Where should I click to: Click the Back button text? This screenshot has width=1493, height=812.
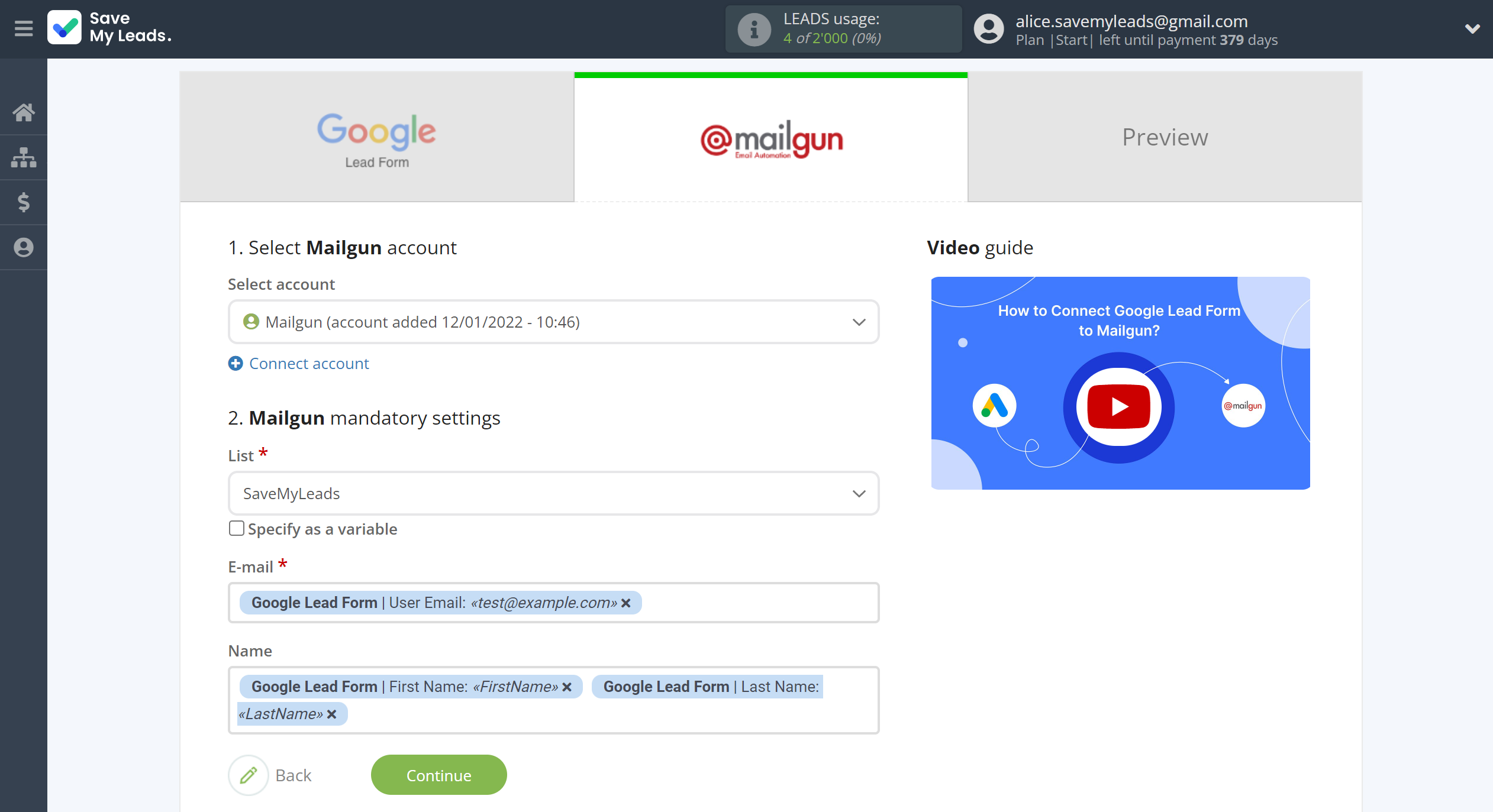pos(293,775)
